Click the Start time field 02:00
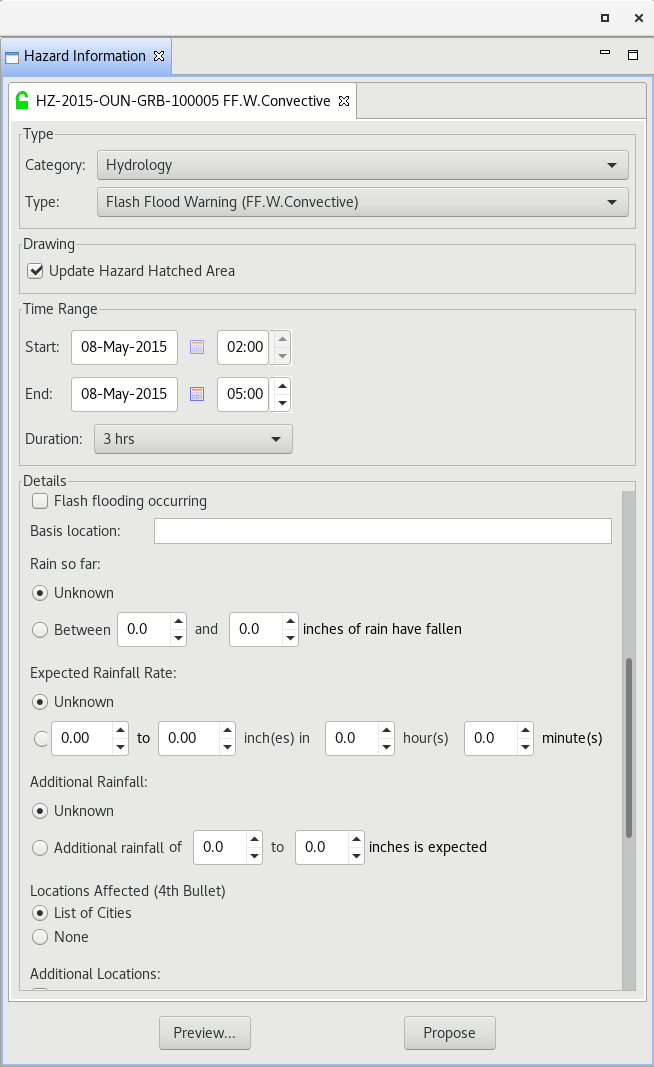 click(x=244, y=347)
